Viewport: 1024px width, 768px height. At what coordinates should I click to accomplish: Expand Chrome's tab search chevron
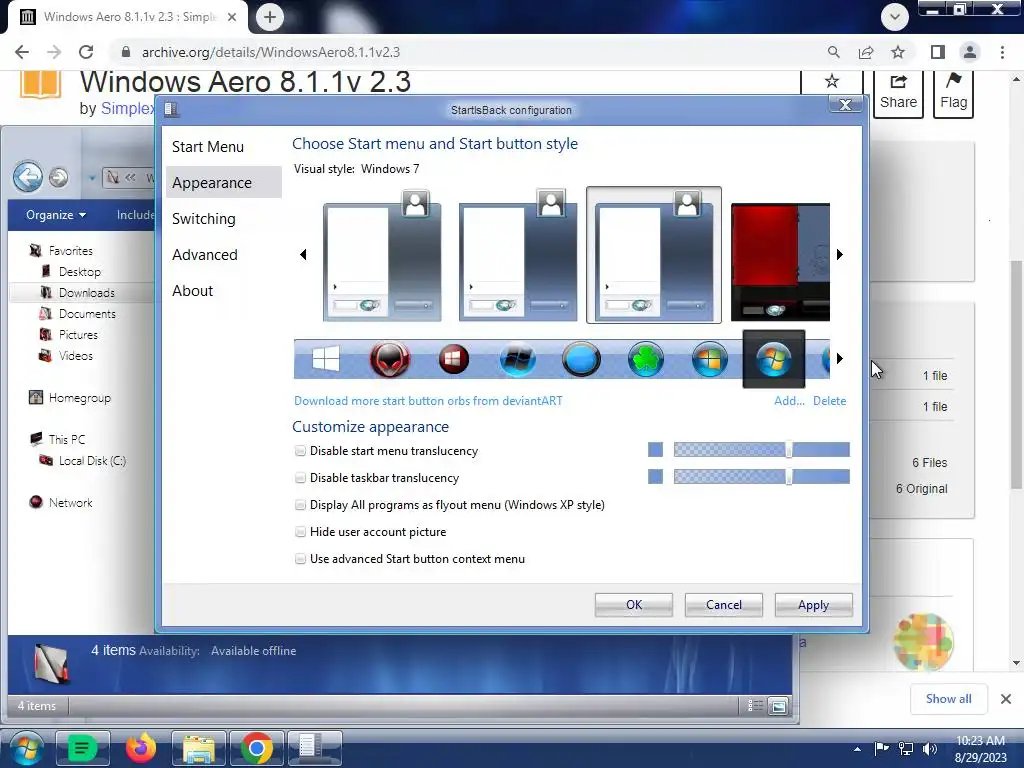pos(895,17)
